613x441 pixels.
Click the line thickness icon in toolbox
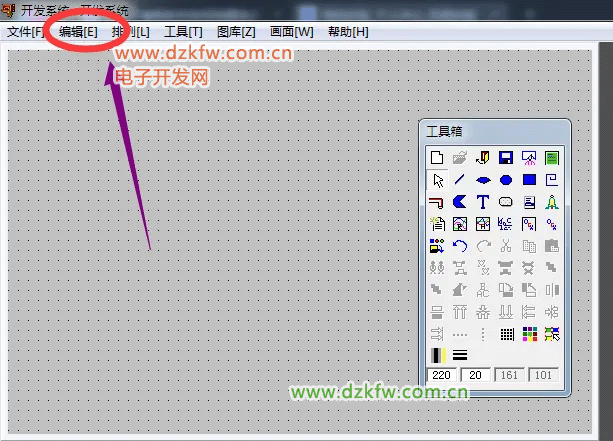(460, 355)
